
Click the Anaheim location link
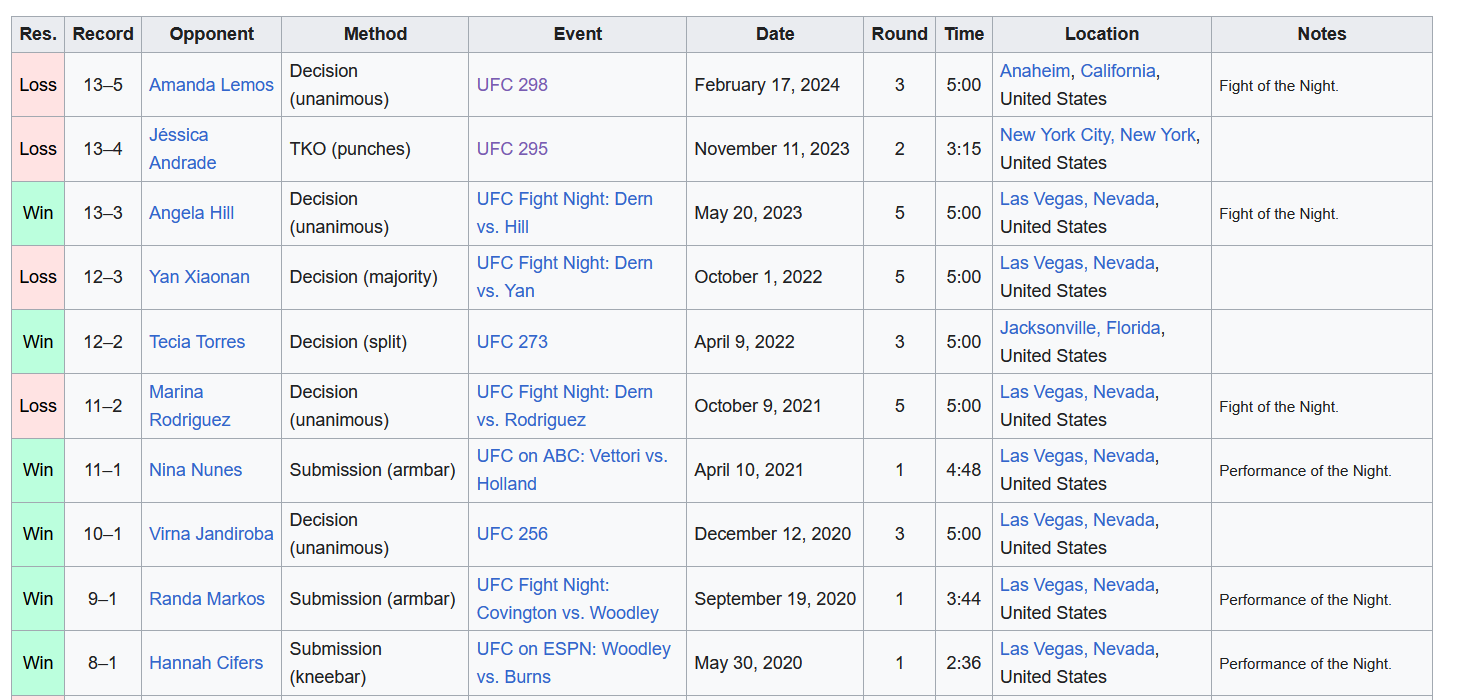(1035, 71)
